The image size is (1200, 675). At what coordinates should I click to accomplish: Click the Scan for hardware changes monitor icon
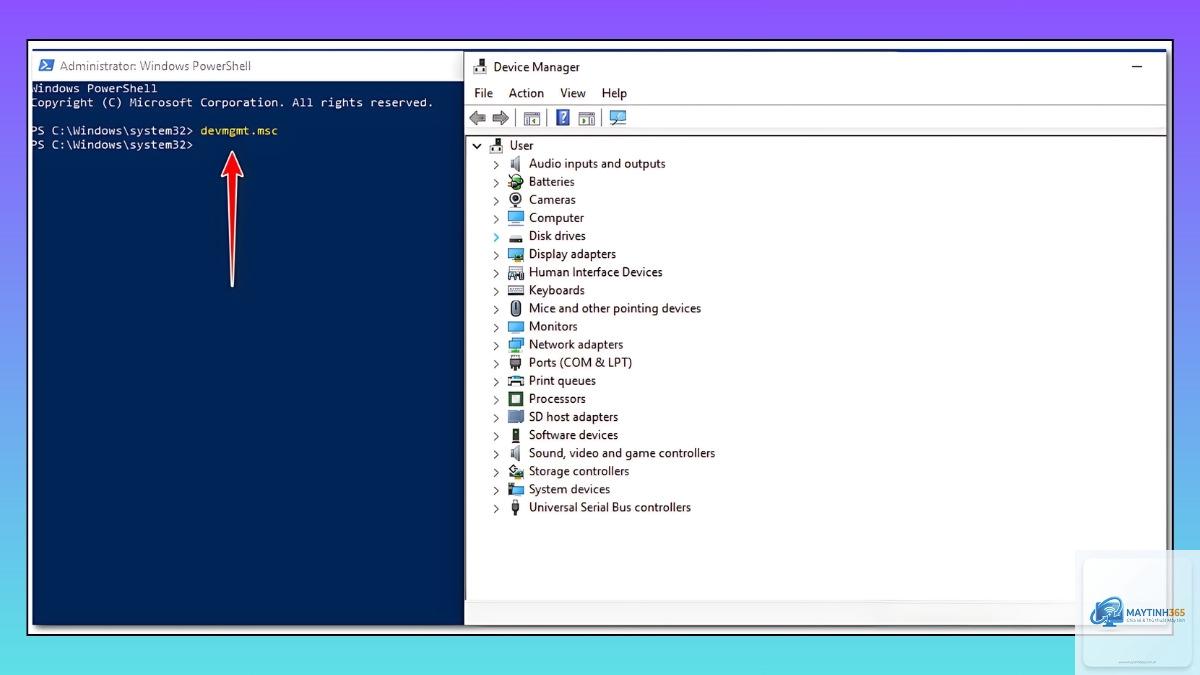618,118
